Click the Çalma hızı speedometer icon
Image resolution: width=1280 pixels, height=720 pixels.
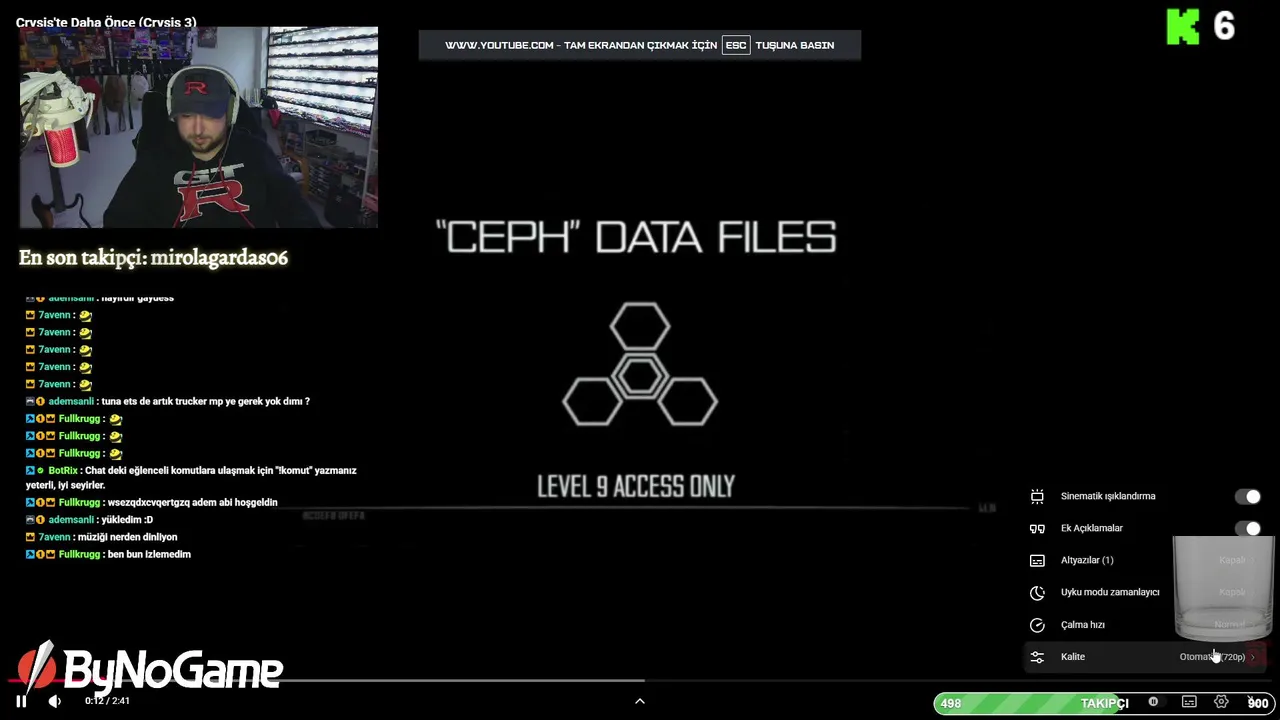[1037, 625]
